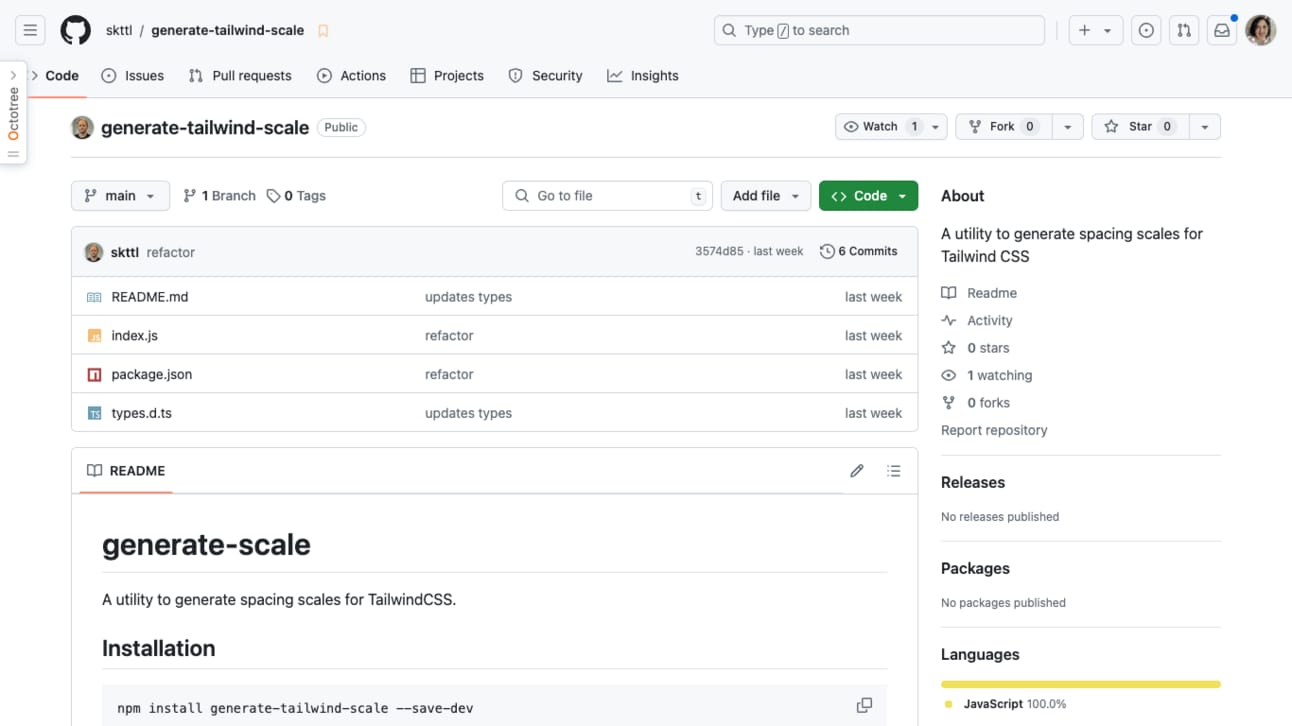Switch to the Insights tab
The width and height of the screenshot is (1292, 726).
point(643,75)
